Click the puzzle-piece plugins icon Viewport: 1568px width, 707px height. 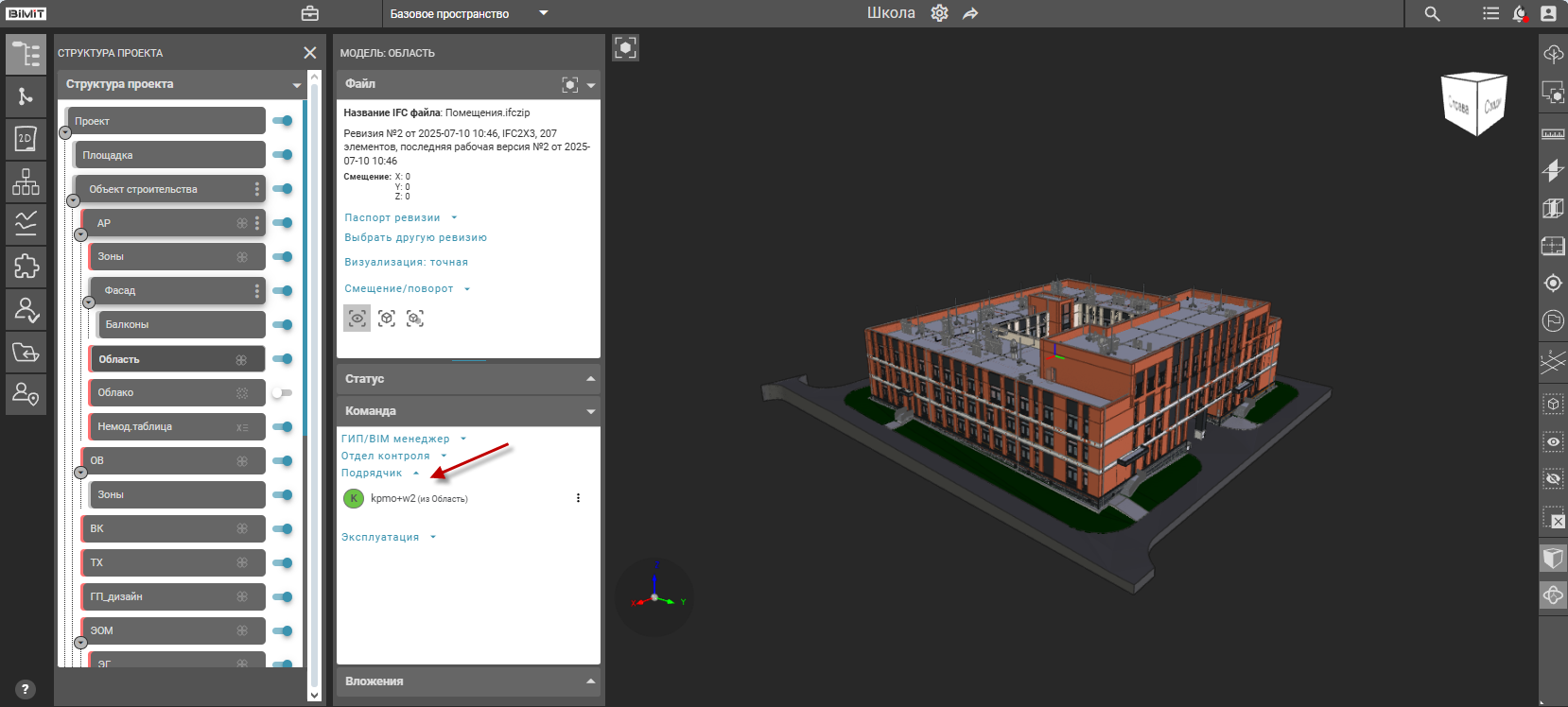pos(26,266)
